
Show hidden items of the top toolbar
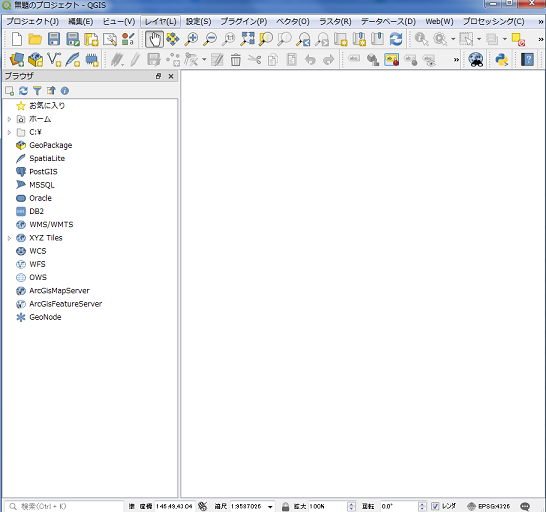pyautogui.click(x=541, y=39)
